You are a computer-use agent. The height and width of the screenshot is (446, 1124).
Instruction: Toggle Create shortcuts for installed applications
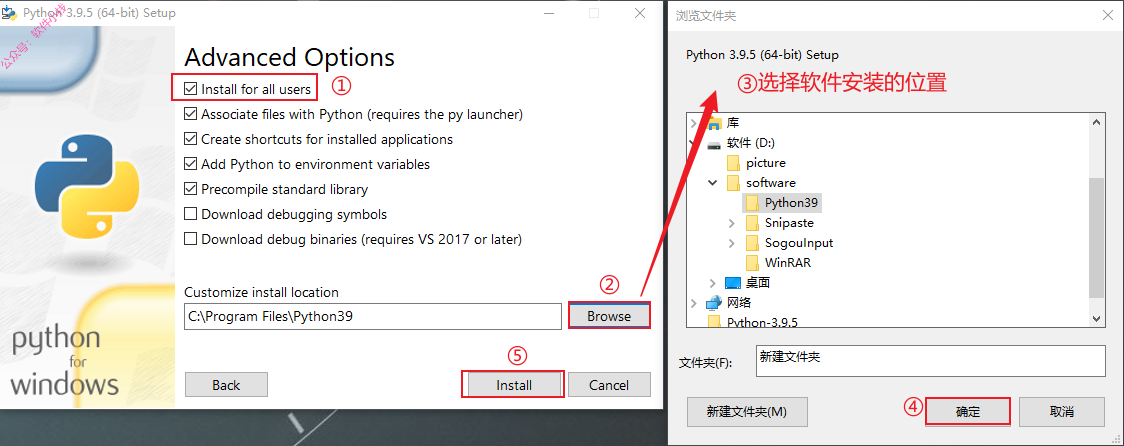point(190,139)
